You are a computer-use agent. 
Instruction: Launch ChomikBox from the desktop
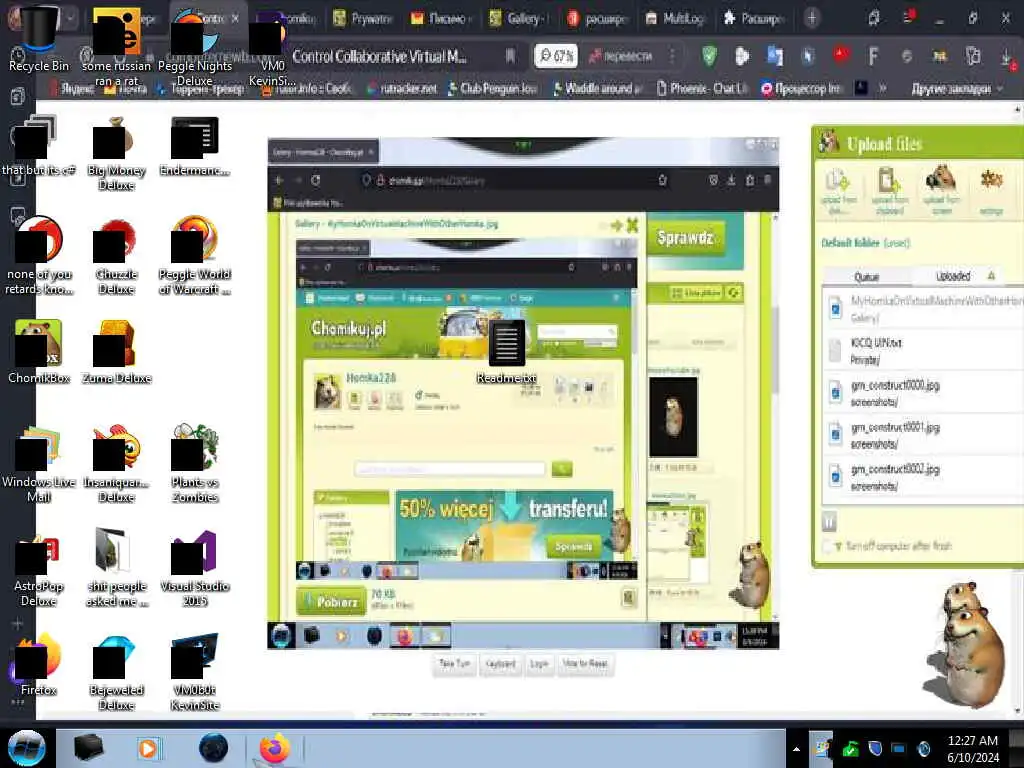click(x=39, y=351)
